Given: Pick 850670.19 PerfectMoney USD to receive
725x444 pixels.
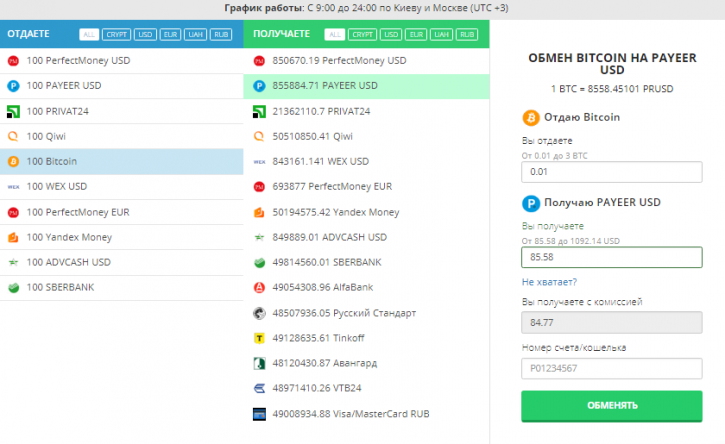Looking at the screenshot, I should coord(366,61).
